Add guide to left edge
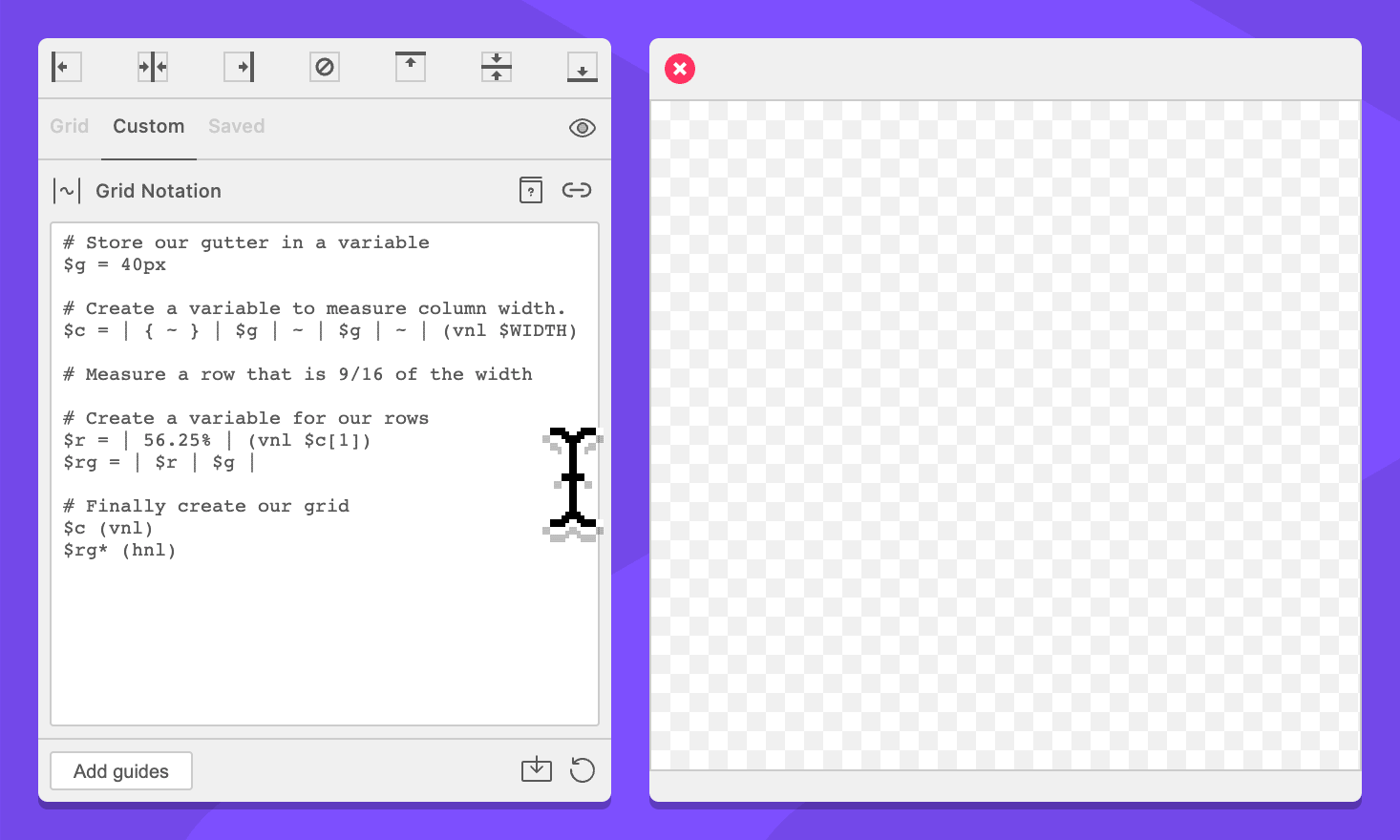 click(x=66, y=67)
